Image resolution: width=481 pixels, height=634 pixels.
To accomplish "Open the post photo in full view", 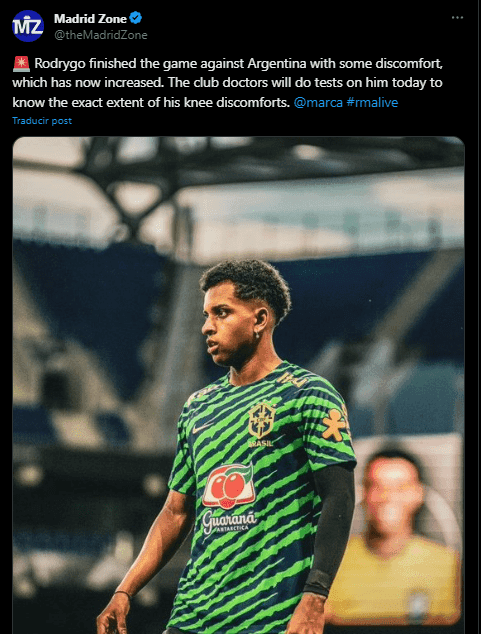I will pos(238,385).
